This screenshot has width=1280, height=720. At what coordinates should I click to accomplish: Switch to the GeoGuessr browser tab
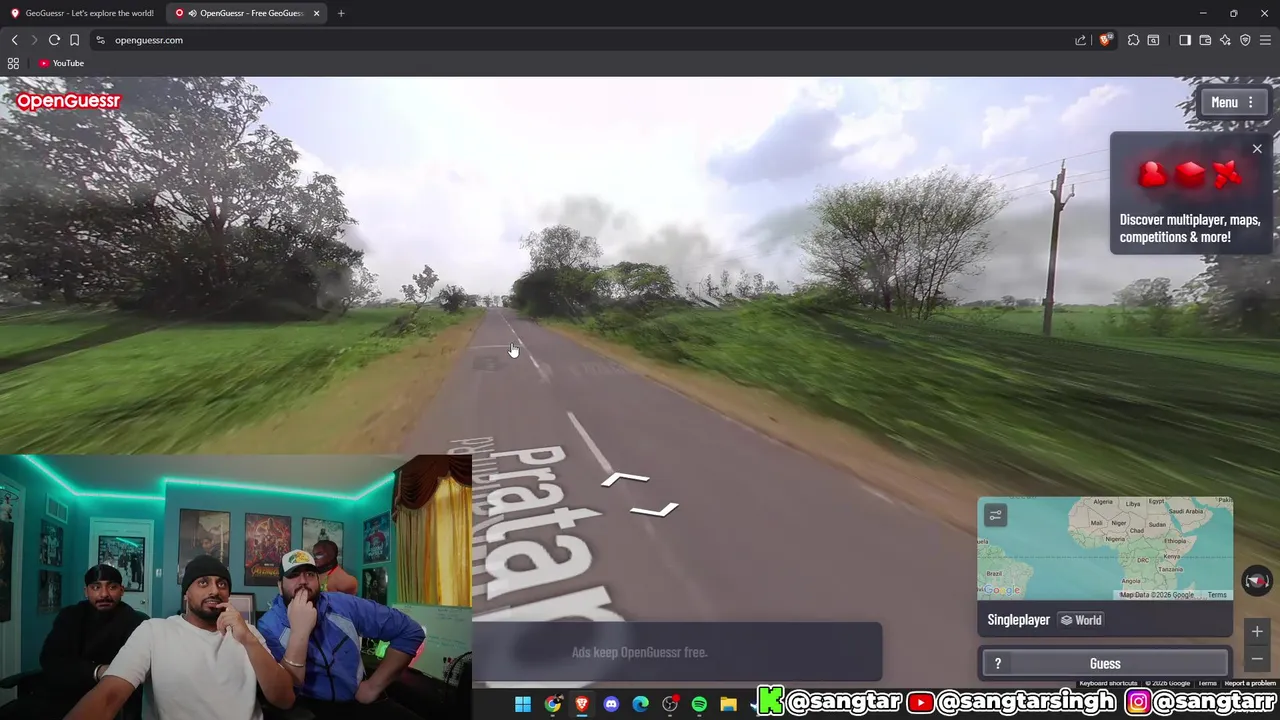click(82, 13)
